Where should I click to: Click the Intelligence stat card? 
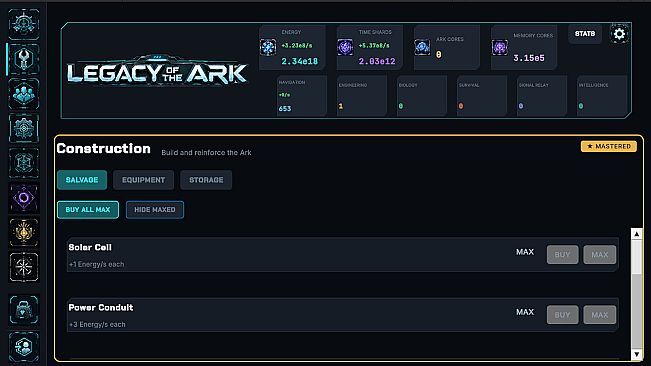(x=602, y=96)
